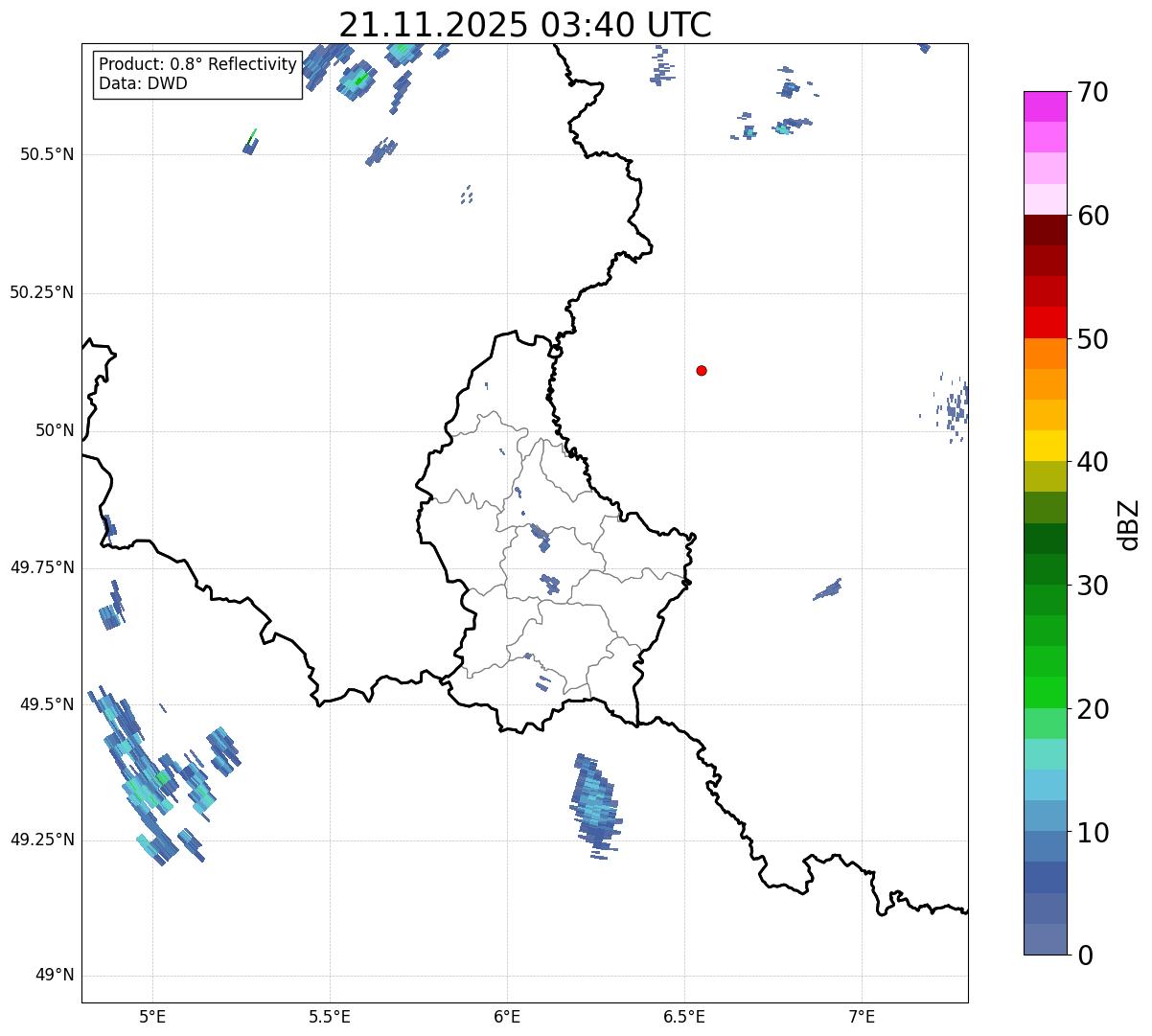
Task: Click the small radar echo near 6.9°E 49.7°N
Action: [x=827, y=589]
